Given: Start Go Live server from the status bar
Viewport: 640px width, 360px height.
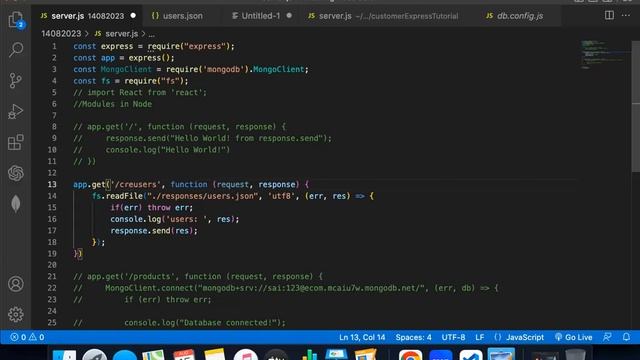Looking at the screenshot, I should click(x=573, y=337).
